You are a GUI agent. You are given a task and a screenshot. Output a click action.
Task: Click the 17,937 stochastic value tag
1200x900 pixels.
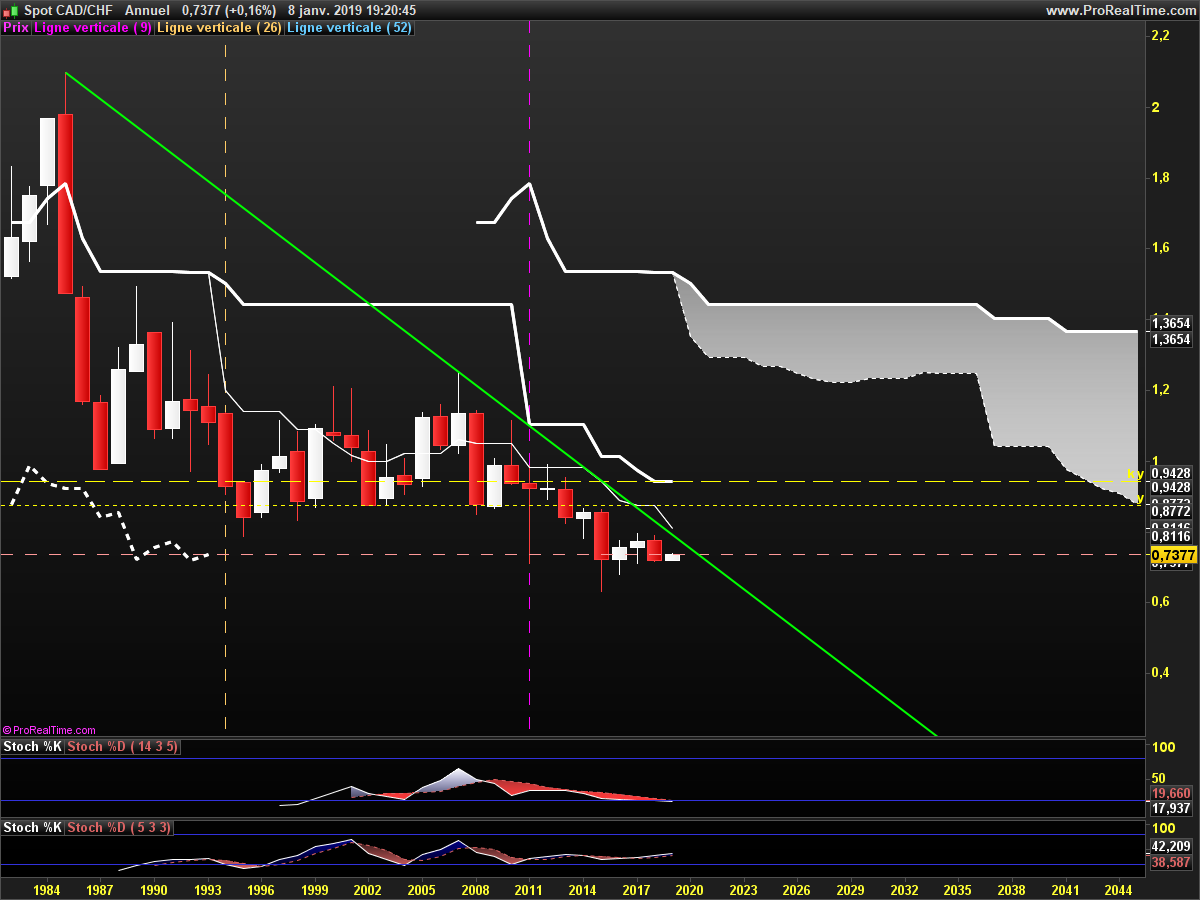1171,809
